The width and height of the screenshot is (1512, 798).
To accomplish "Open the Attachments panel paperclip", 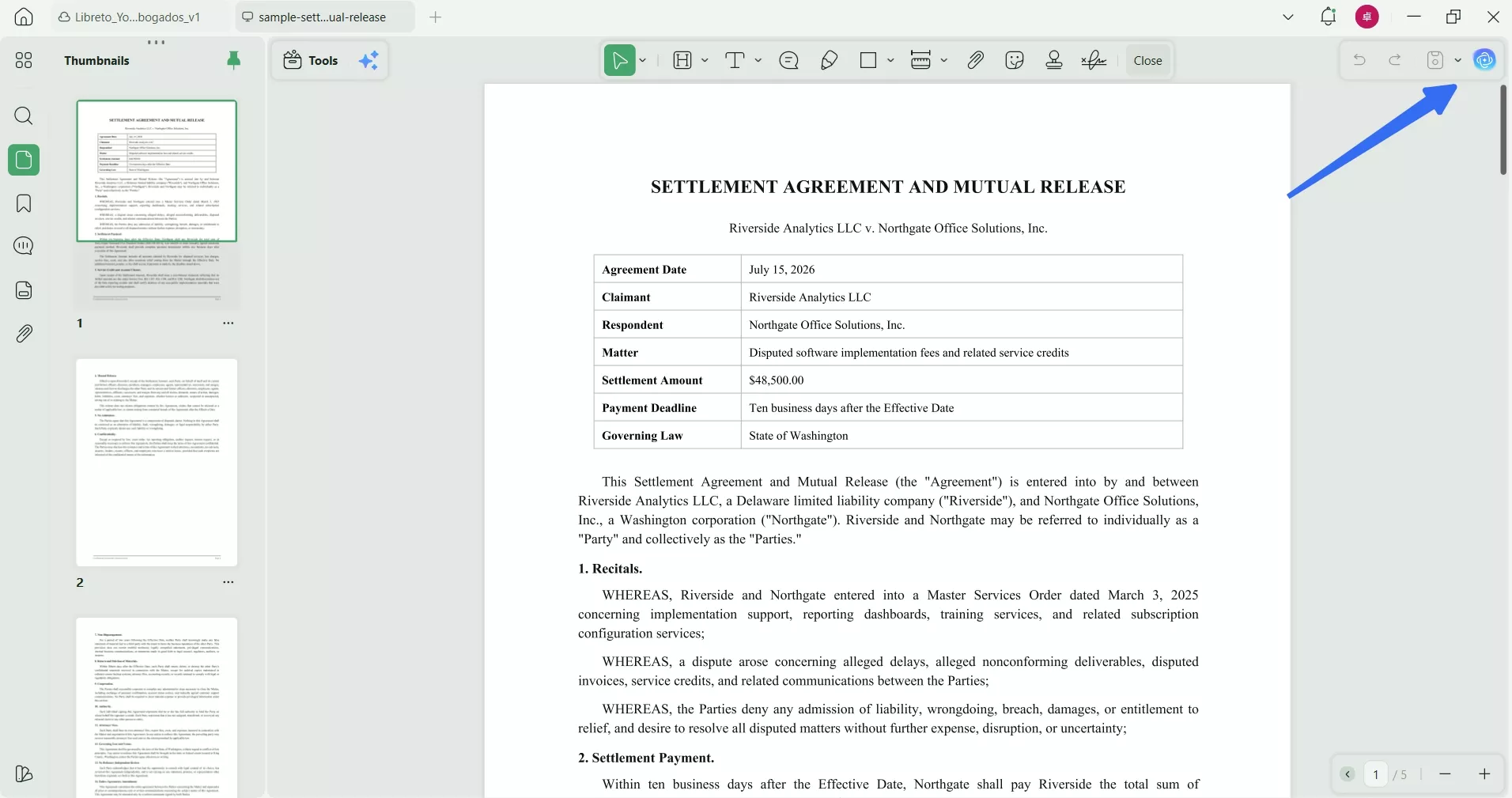I will point(24,334).
